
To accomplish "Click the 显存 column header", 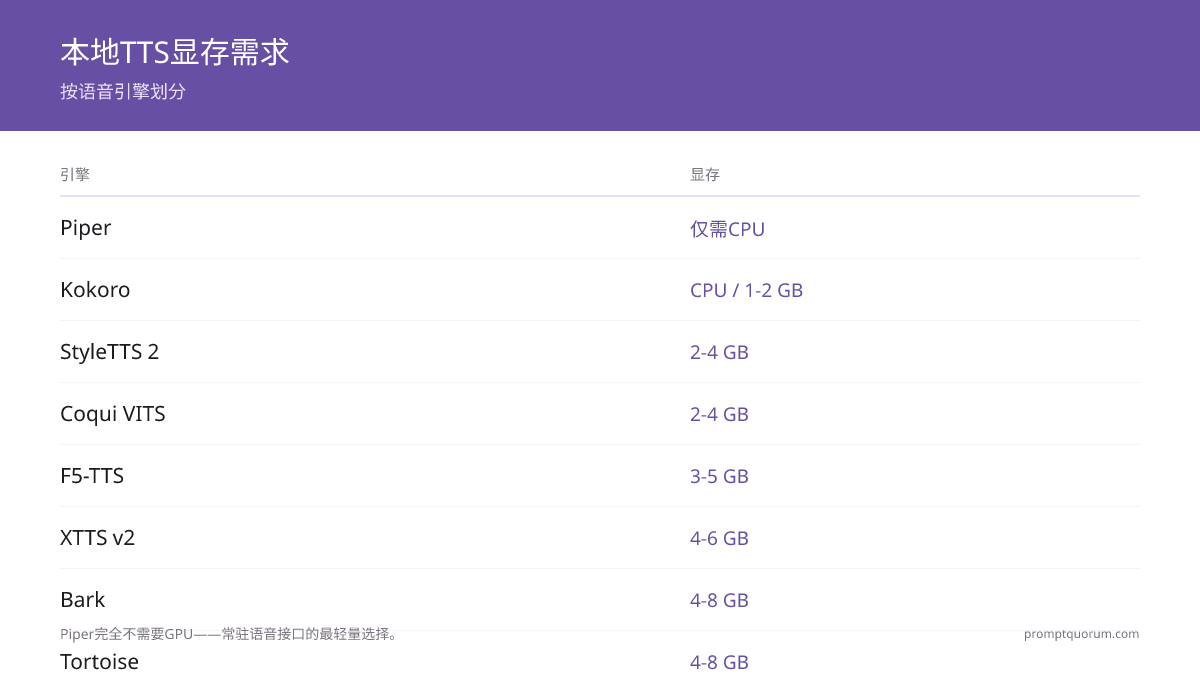I will pyautogui.click(x=705, y=175).
